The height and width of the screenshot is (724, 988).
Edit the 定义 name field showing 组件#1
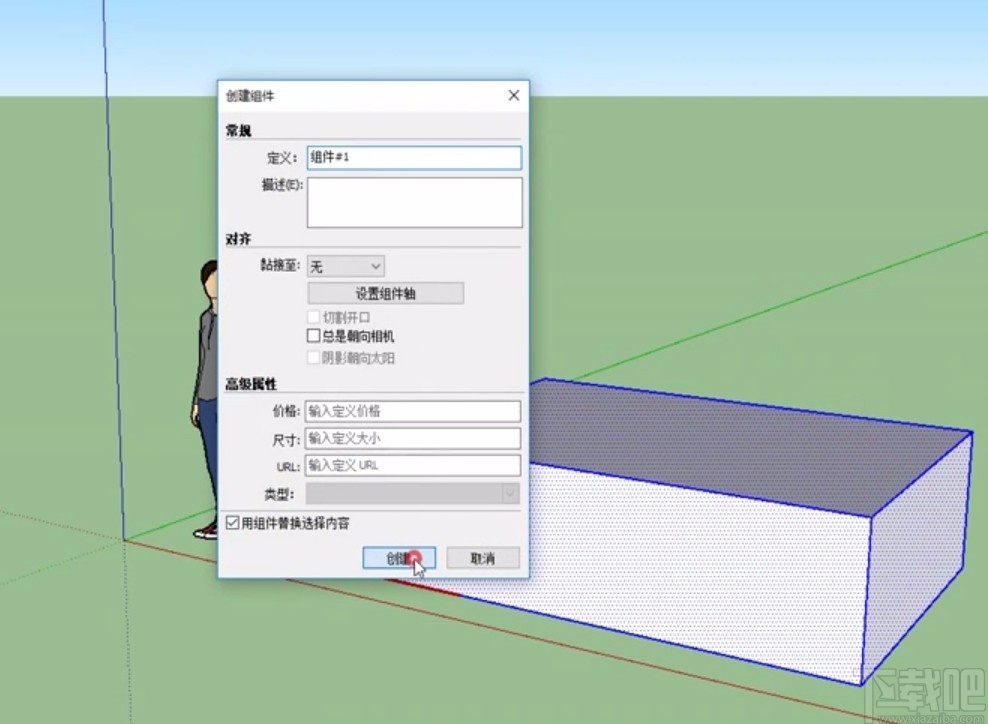pyautogui.click(x=414, y=157)
